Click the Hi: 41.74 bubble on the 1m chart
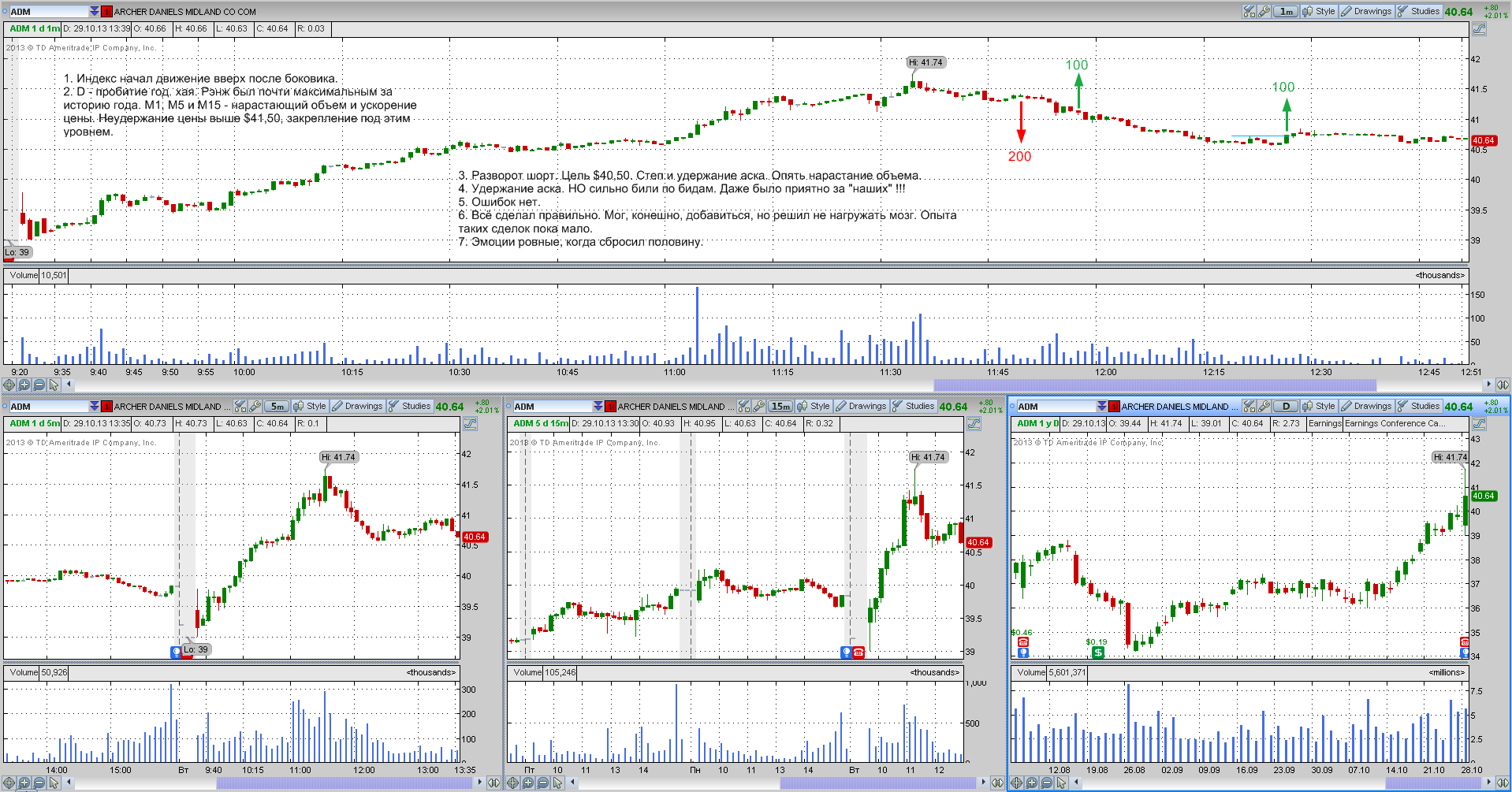Screen dimensions: 1512x792 click(x=925, y=62)
